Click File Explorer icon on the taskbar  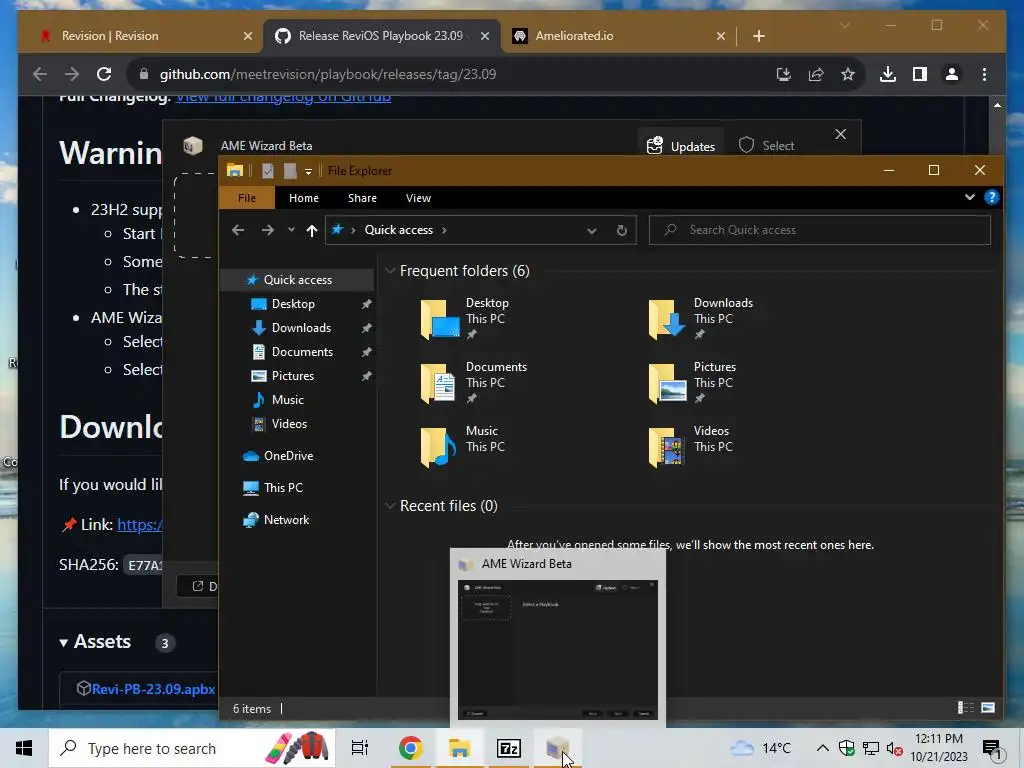tap(460, 748)
